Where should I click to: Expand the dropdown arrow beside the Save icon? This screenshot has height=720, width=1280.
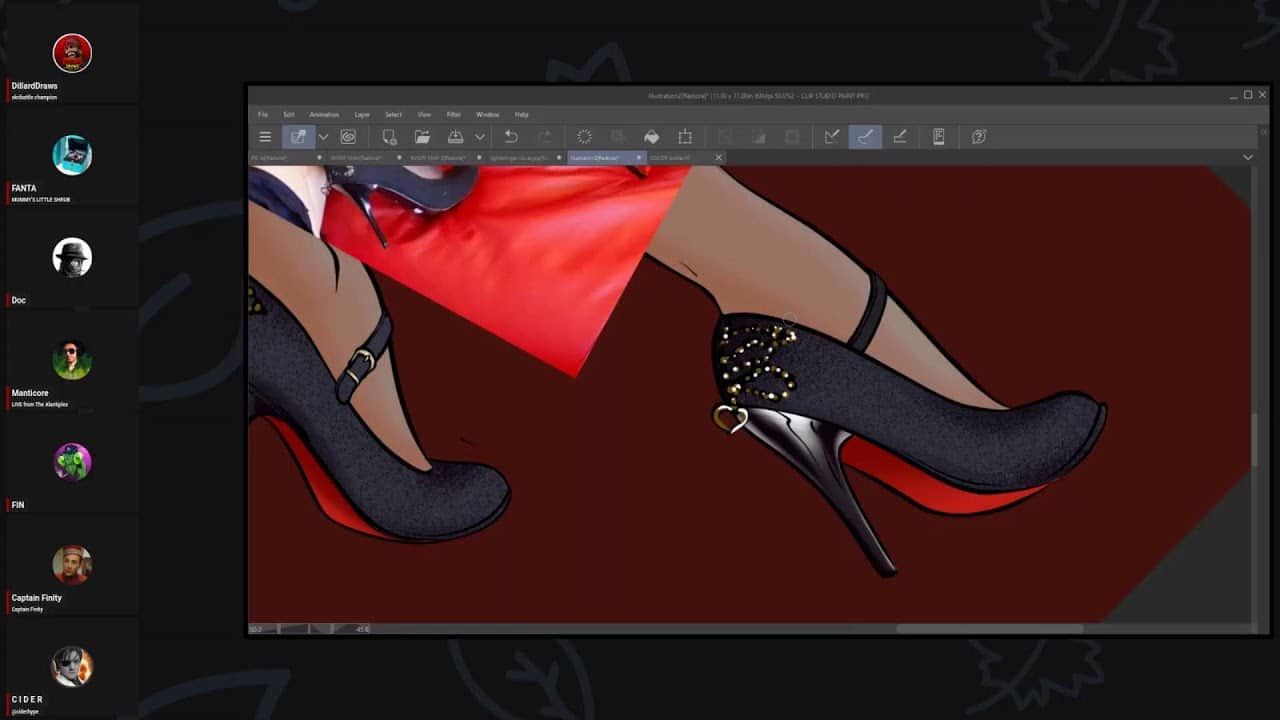click(x=480, y=137)
